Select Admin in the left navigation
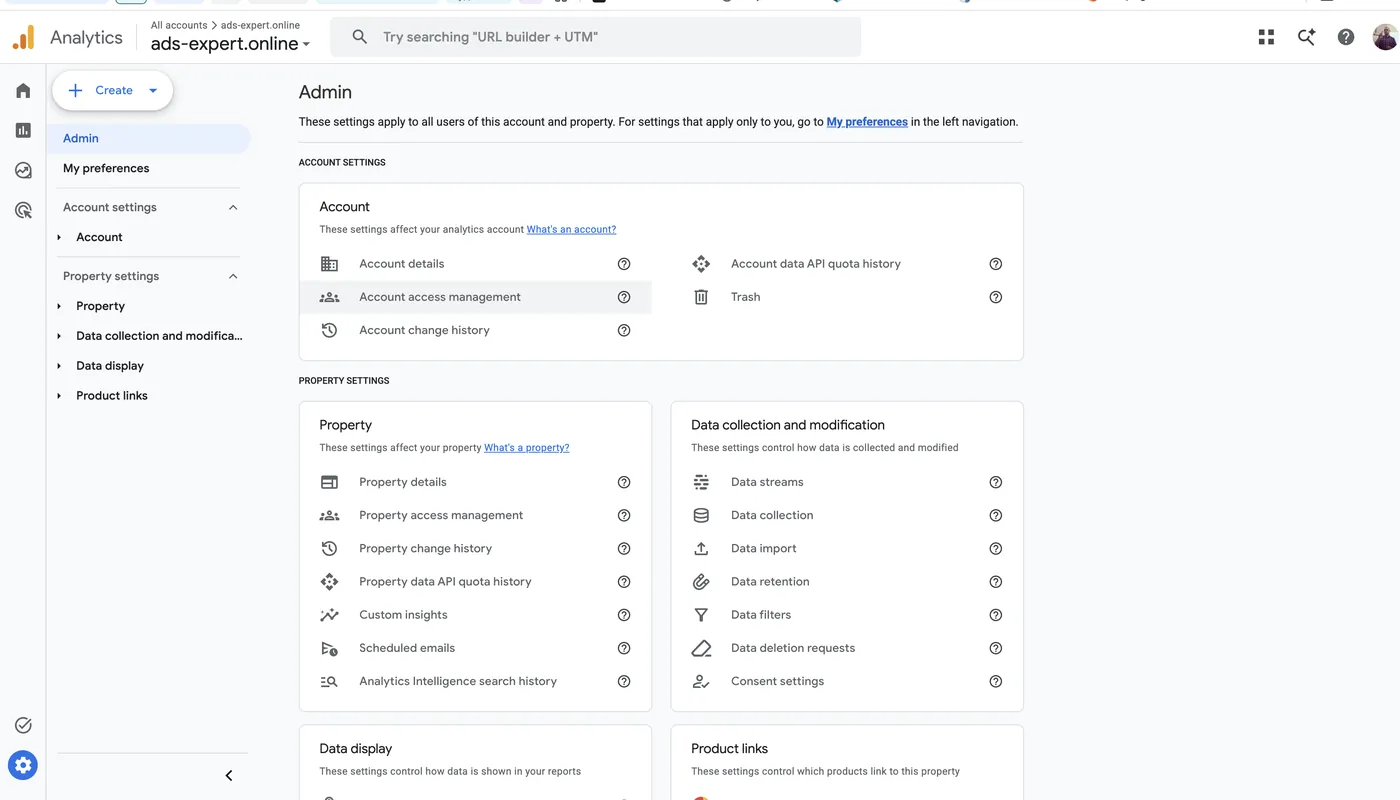This screenshot has height=800, width=1400. [150, 139]
